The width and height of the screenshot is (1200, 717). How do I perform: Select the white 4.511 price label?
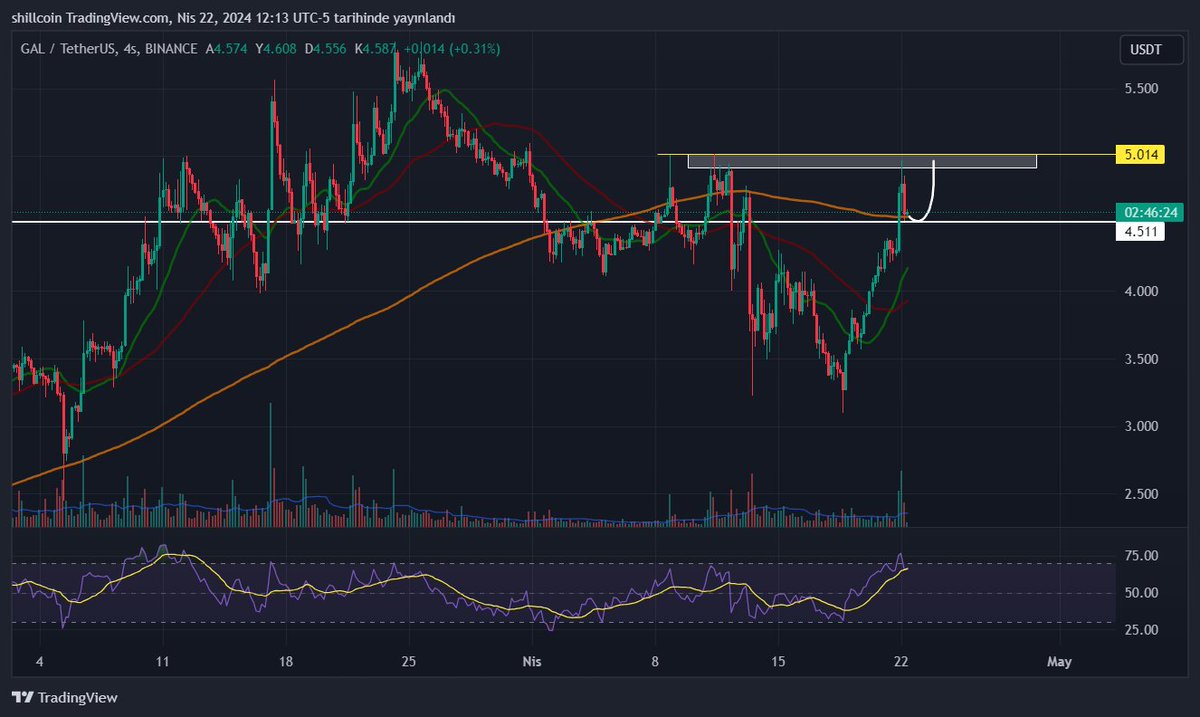[x=1140, y=231]
